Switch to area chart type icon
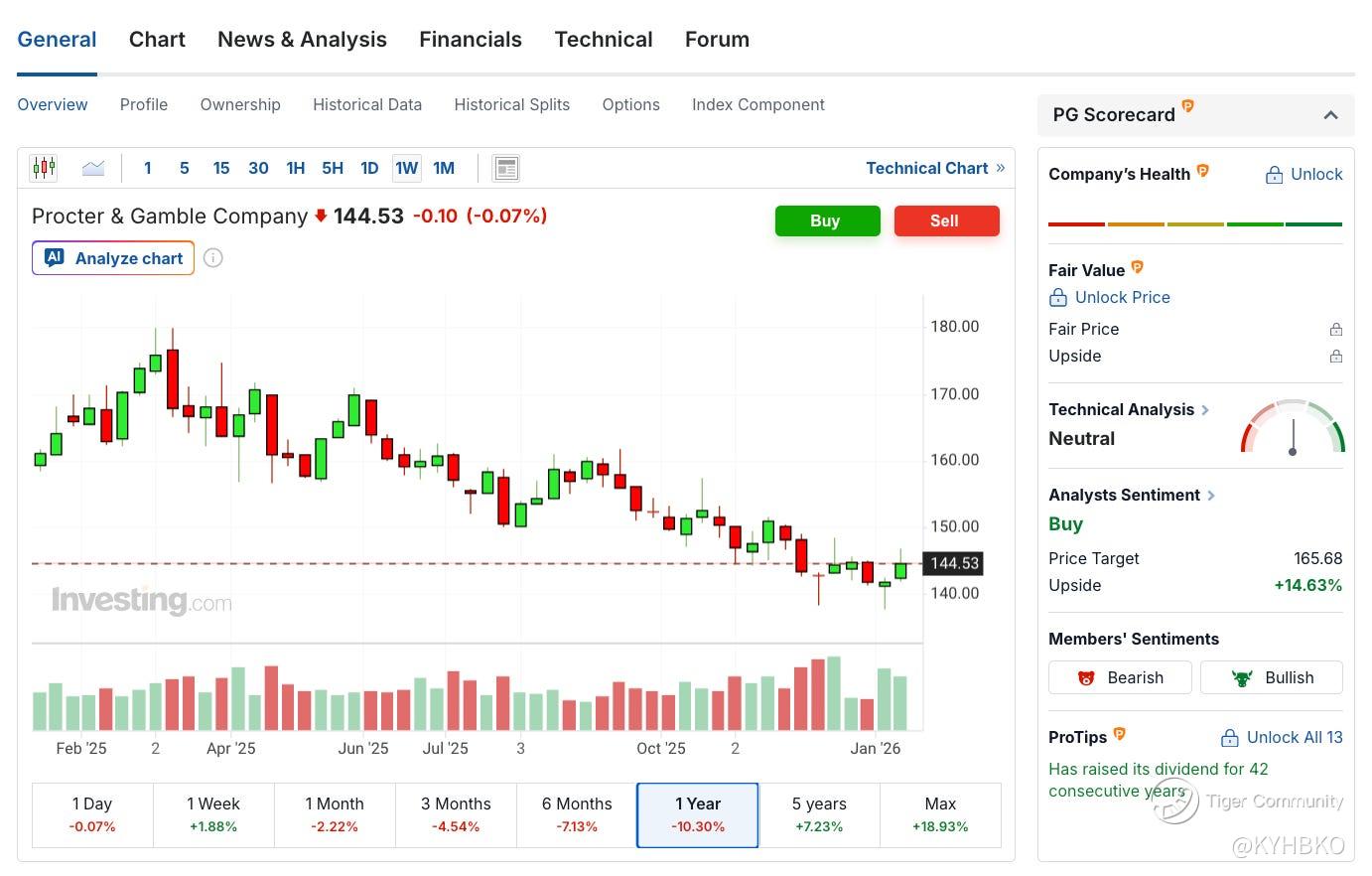Image resolution: width=1372 pixels, height=876 pixels. click(93, 168)
